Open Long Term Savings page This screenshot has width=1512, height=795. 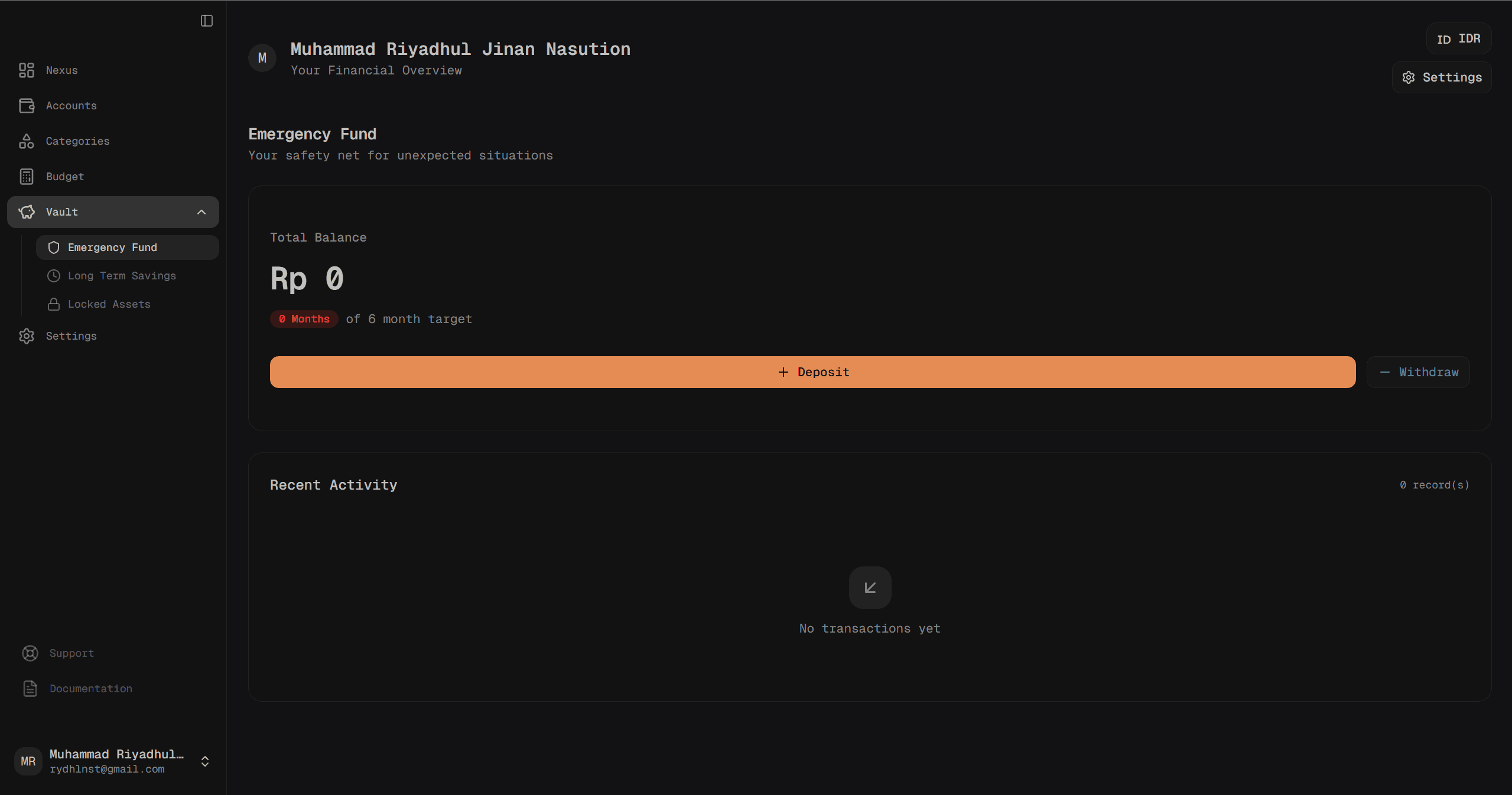[x=122, y=276]
